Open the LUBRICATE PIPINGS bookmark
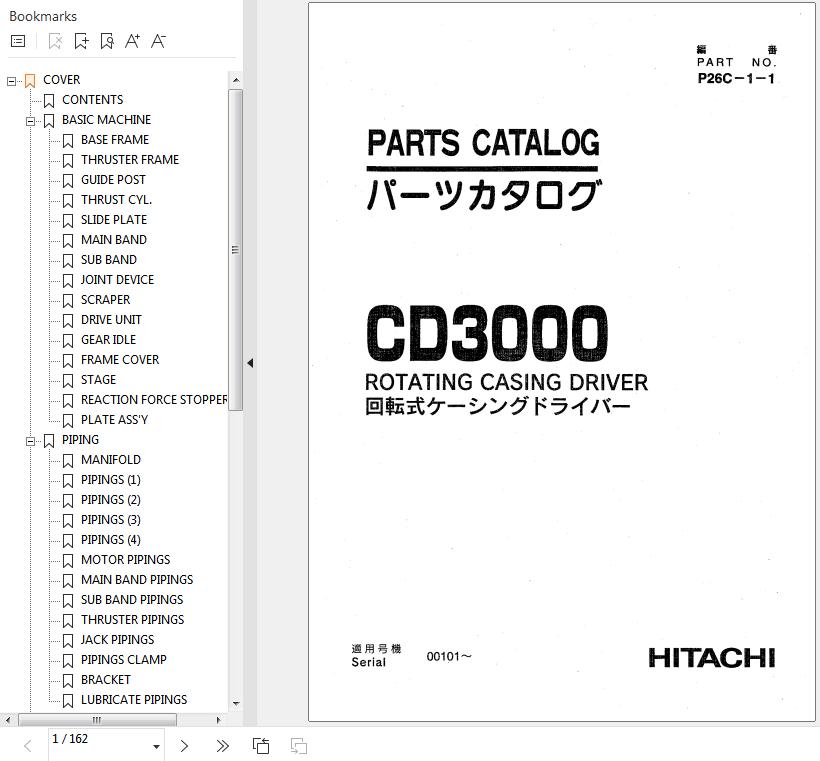Image resolution: width=820 pixels, height=761 pixels. click(x=134, y=700)
